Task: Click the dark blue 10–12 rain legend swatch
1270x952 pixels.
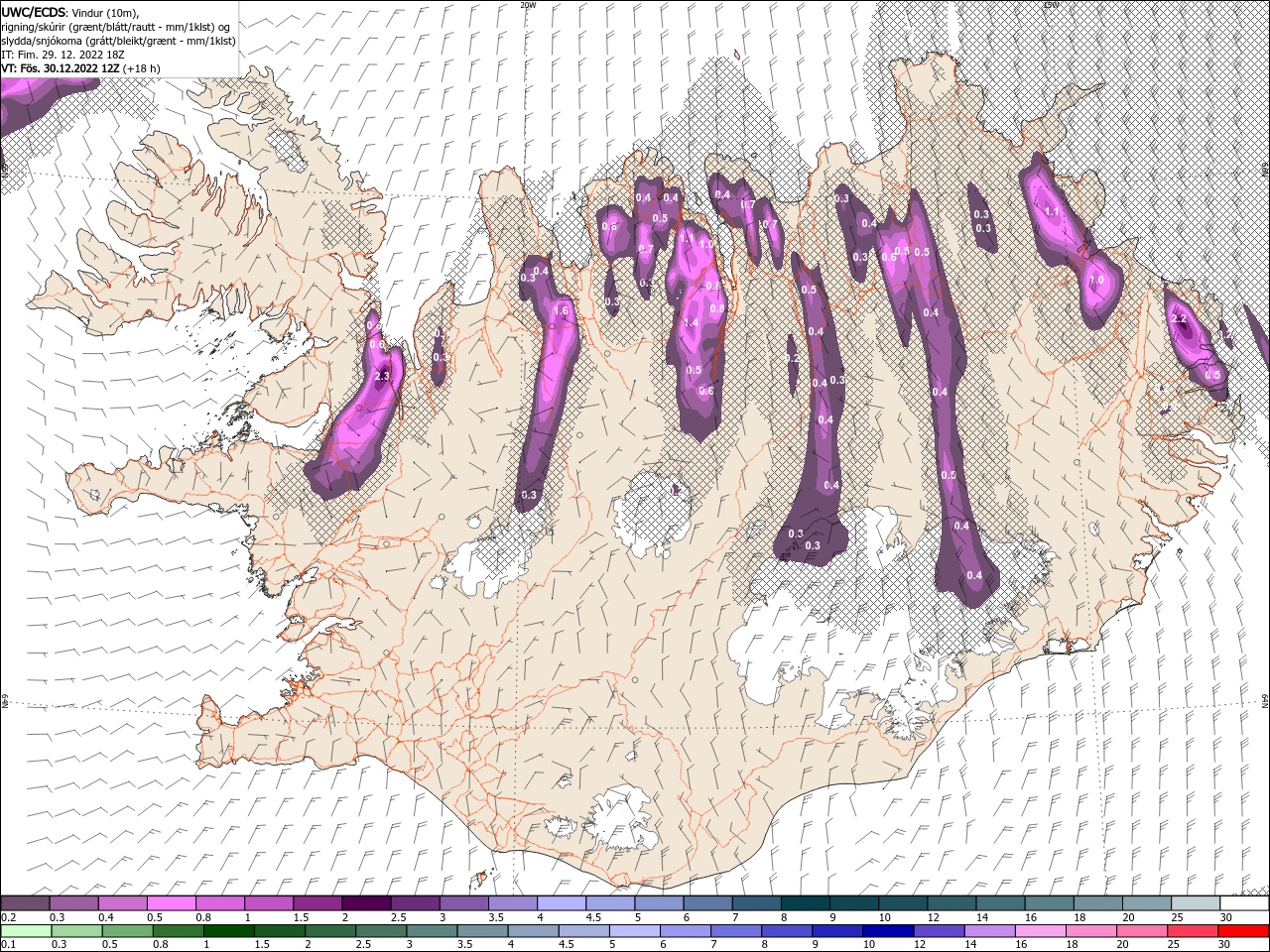Action: 889,931
